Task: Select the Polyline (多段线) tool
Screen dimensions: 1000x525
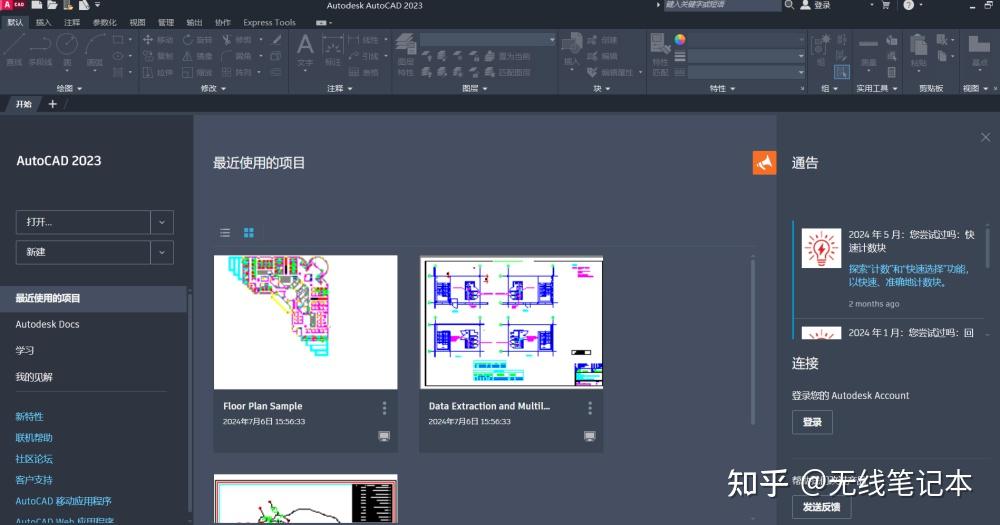Action: pyautogui.click(x=40, y=50)
